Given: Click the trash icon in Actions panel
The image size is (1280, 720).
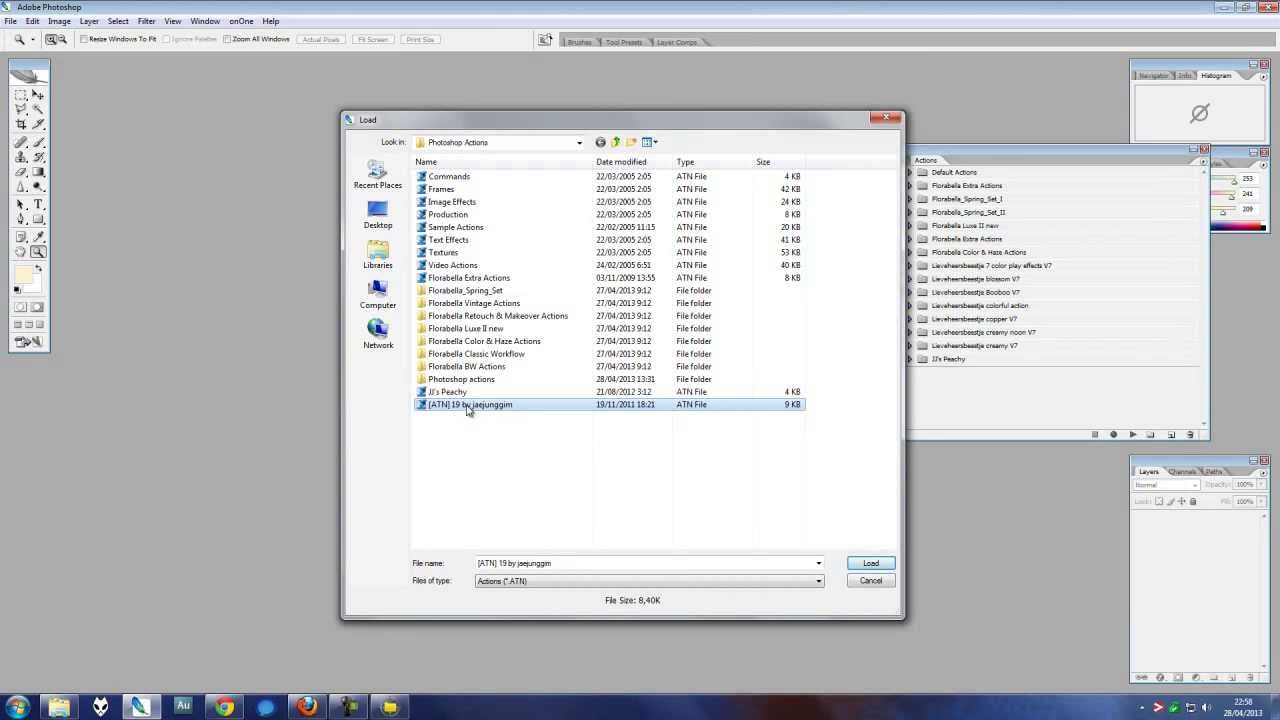Looking at the screenshot, I should click(x=1189, y=434).
